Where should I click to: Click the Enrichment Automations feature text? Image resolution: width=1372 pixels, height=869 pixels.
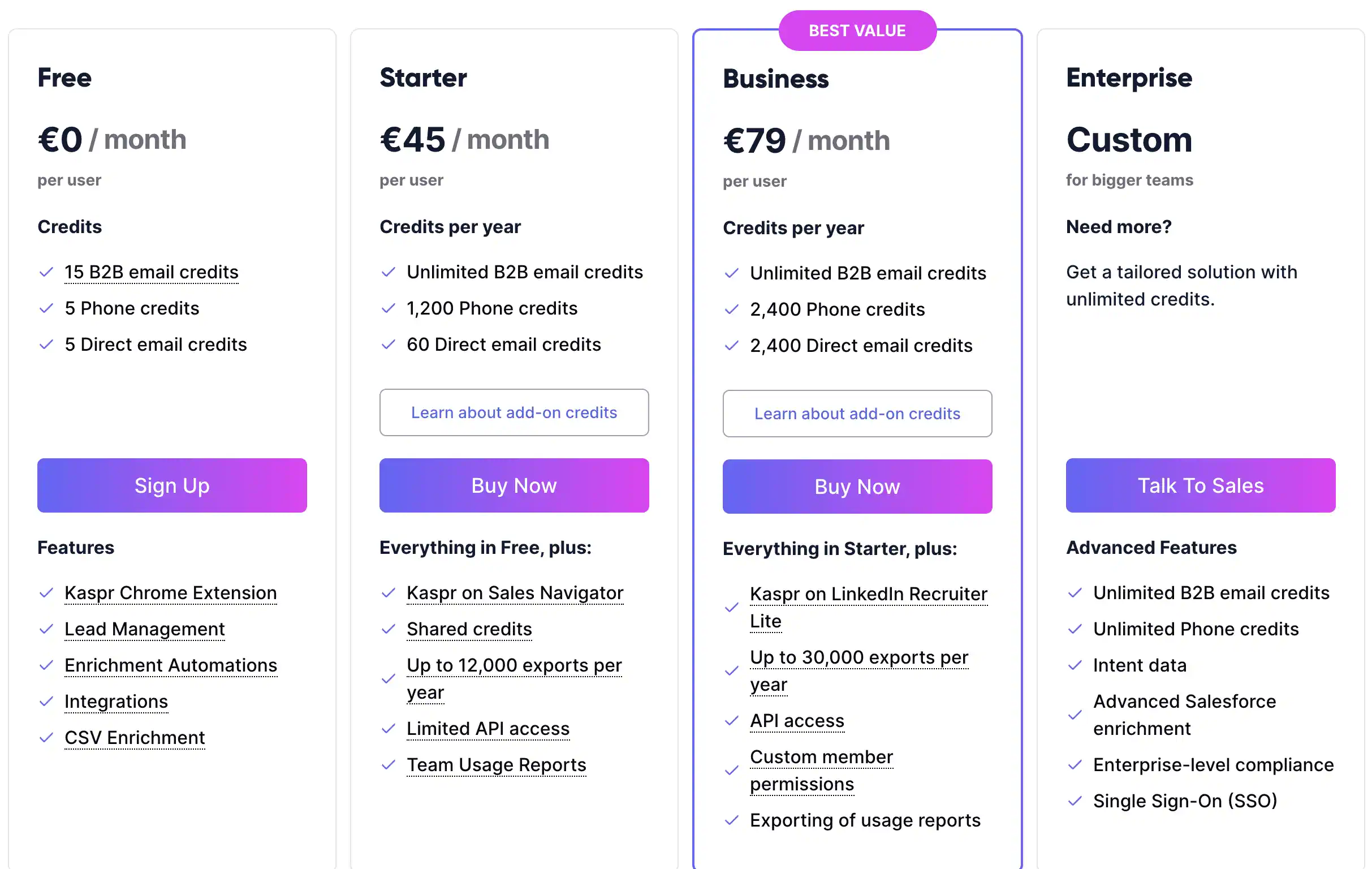pyautogui.click(x=170, y=665)
